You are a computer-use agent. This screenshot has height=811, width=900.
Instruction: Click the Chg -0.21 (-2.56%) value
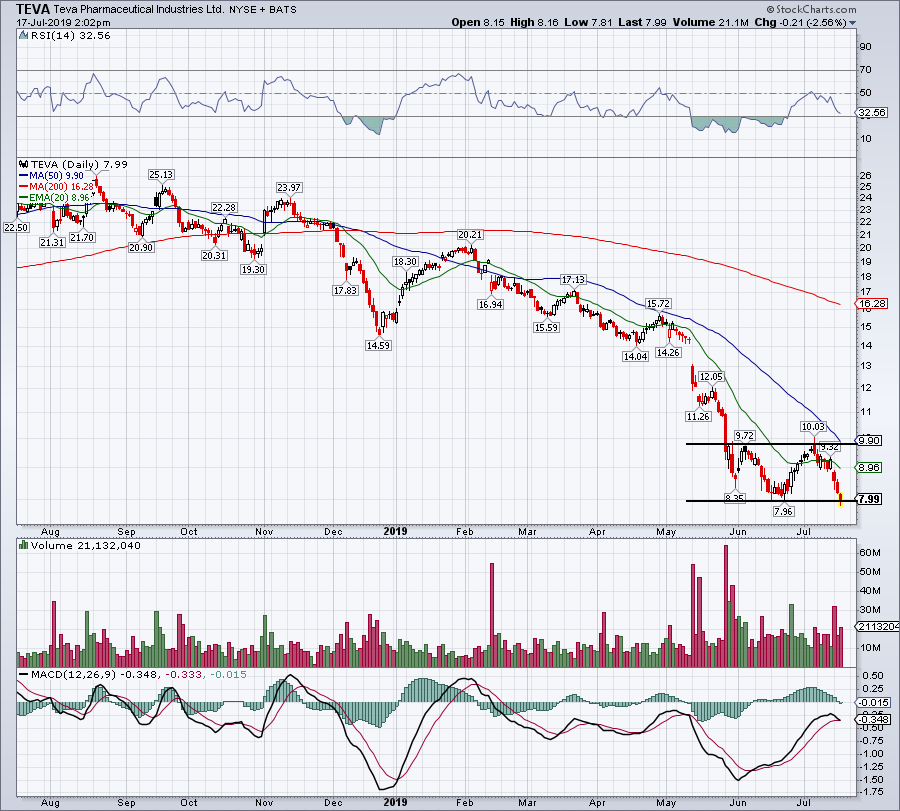click(800, 22)
